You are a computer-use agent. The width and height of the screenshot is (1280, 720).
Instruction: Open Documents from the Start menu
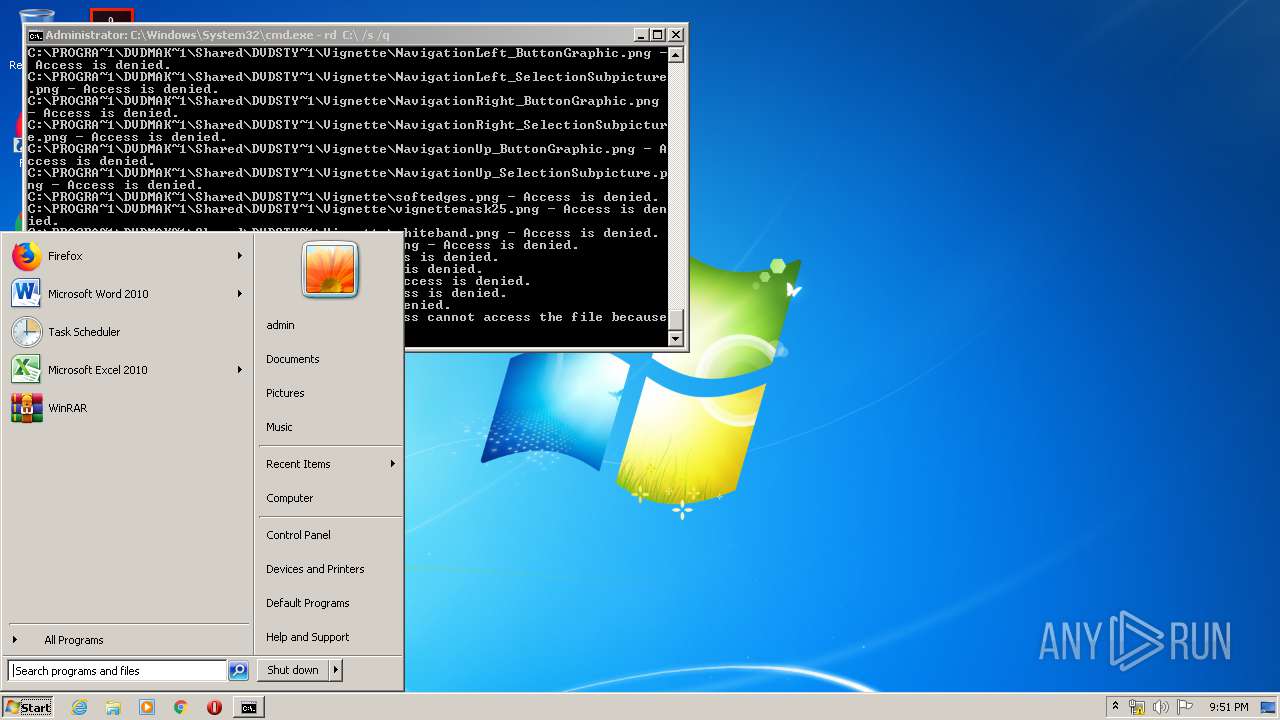coord(330,359)
